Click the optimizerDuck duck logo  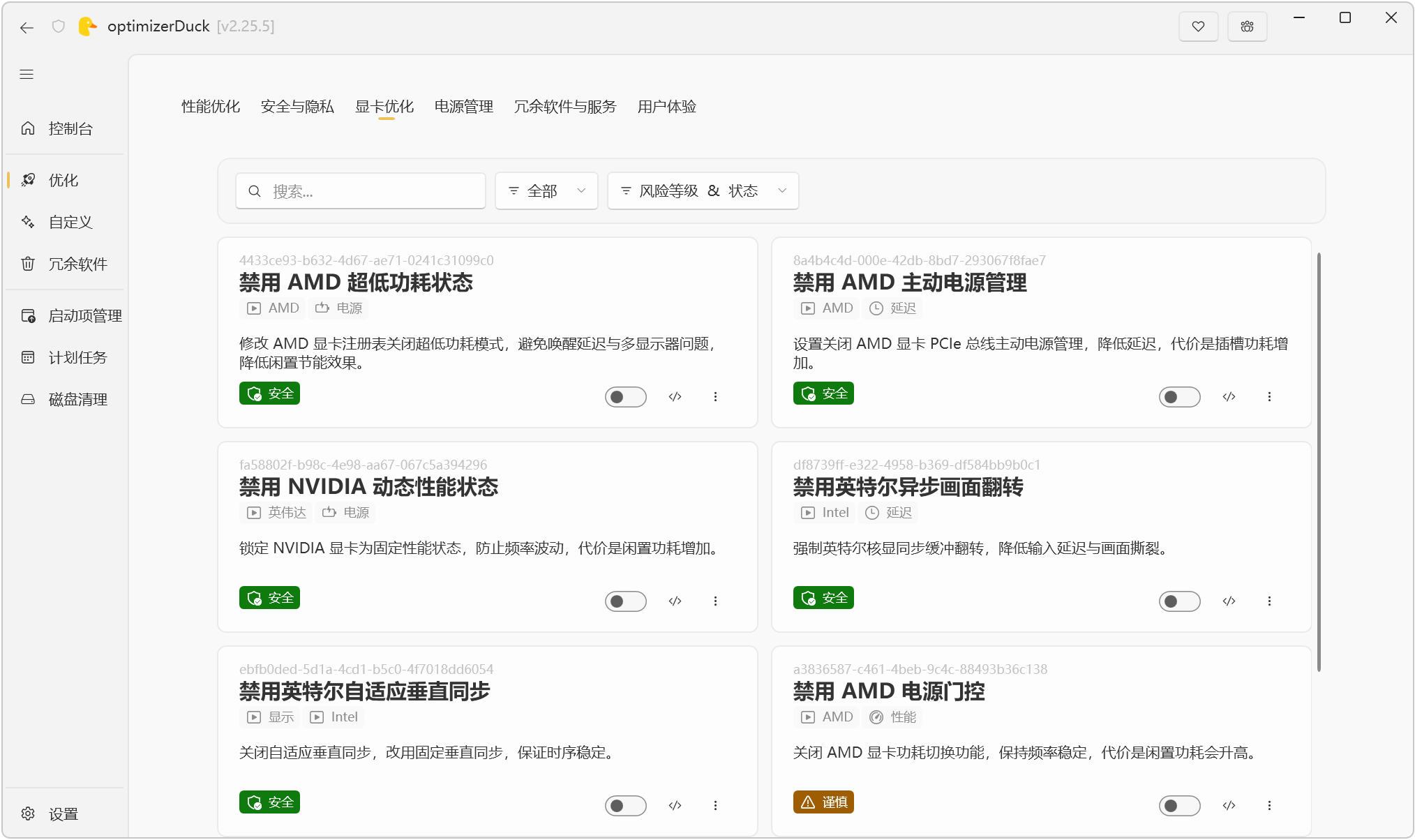pyautogui.click(x=87, y=27)
